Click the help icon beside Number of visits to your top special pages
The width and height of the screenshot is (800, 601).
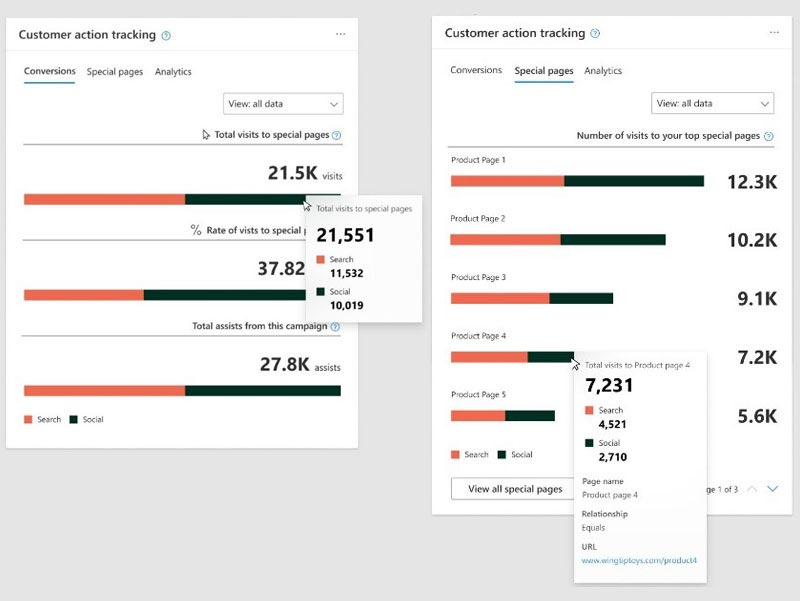(767, 135)
